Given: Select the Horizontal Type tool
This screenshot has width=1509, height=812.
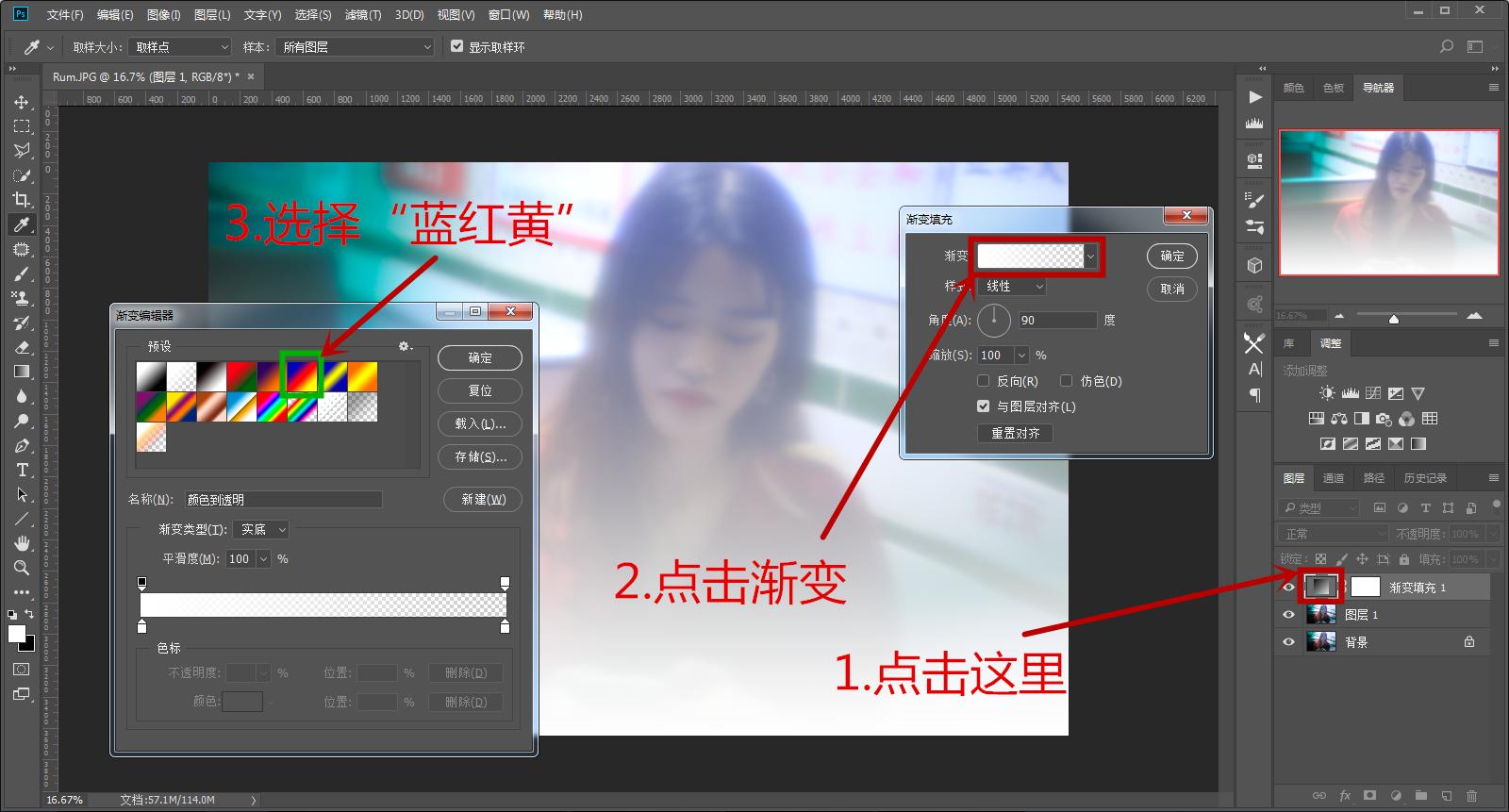Looking at the screenshot, I should [x=21, y=470].
